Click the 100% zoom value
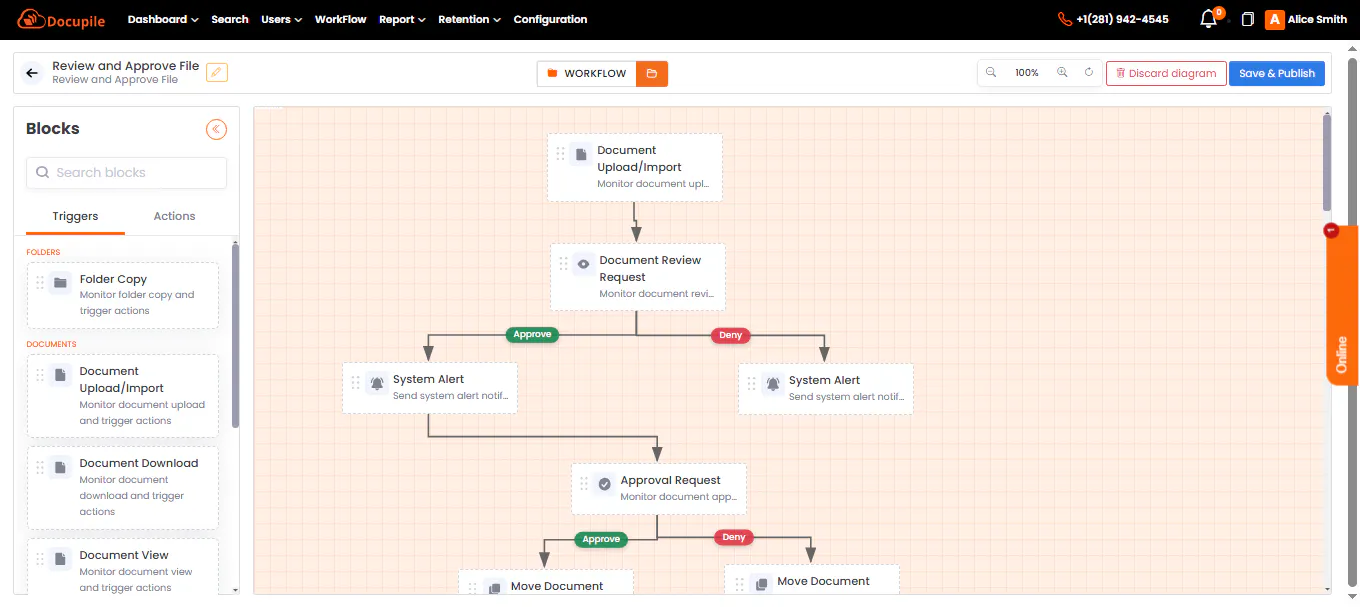Screen dimensions: 1360x607 pos(1027,73)
